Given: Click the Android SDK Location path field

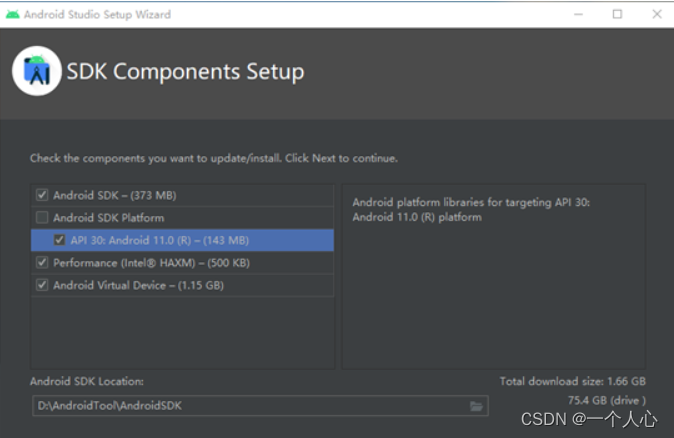Looking at the screenshot, I should [260, 406].
